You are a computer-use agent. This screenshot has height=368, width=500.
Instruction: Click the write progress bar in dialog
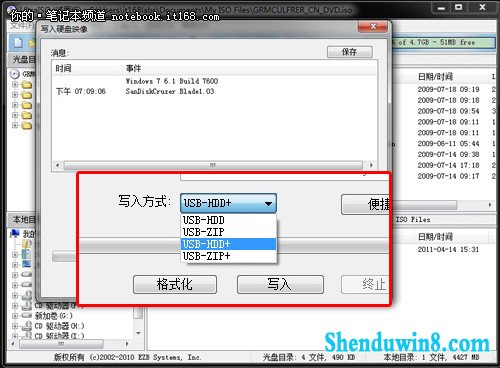coord(64,256)
